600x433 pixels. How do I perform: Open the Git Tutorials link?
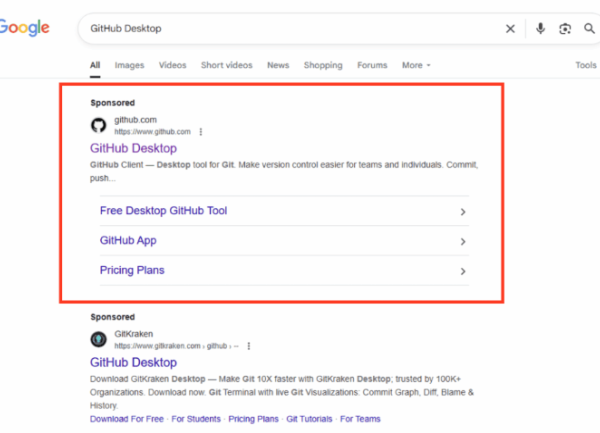click(309, 419)
